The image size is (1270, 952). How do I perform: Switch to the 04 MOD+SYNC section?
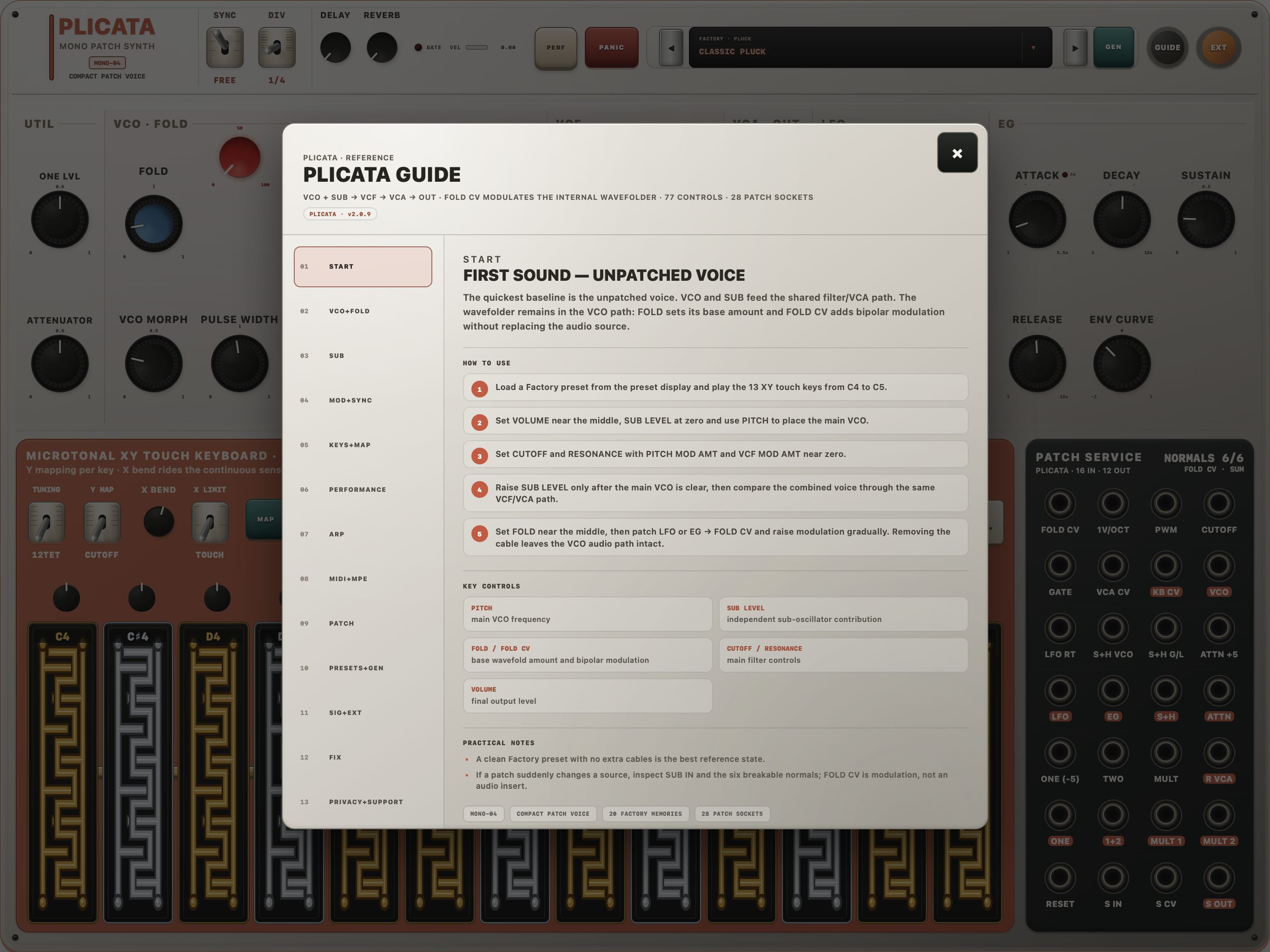tap(363, 400)
